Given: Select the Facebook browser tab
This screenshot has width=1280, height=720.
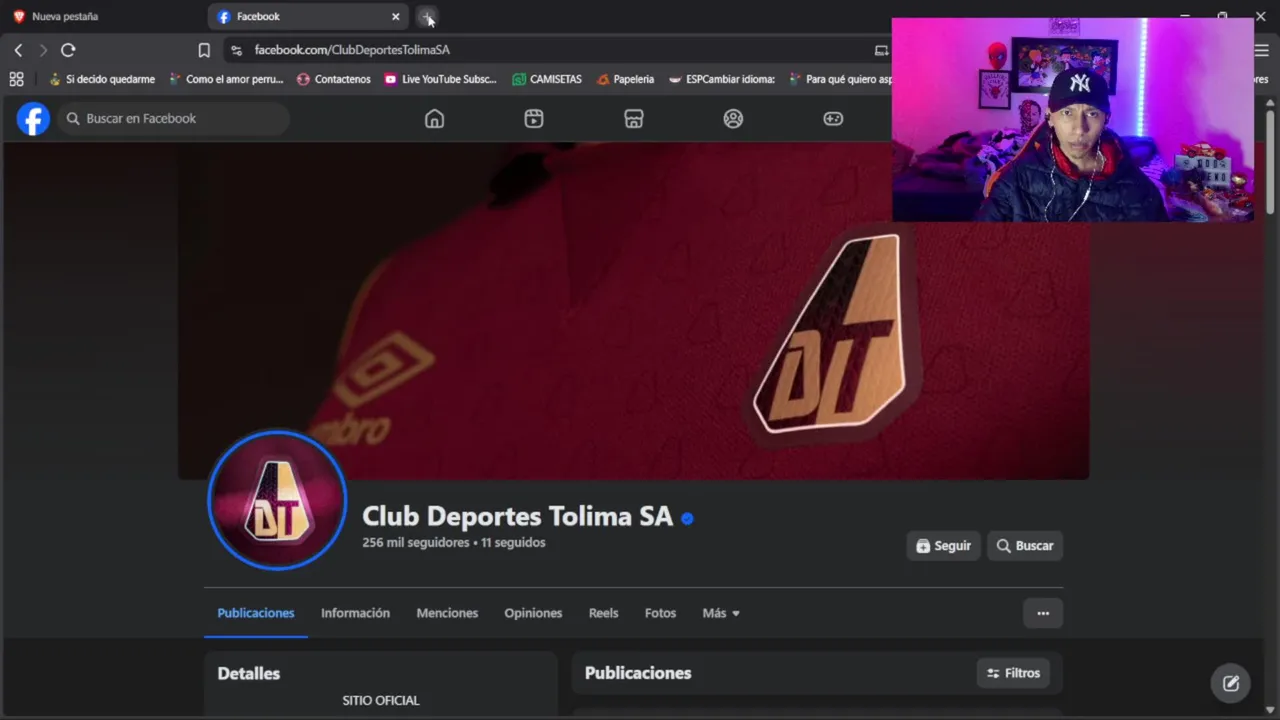Looking at the screenshot, I should (x=308, y=17).
